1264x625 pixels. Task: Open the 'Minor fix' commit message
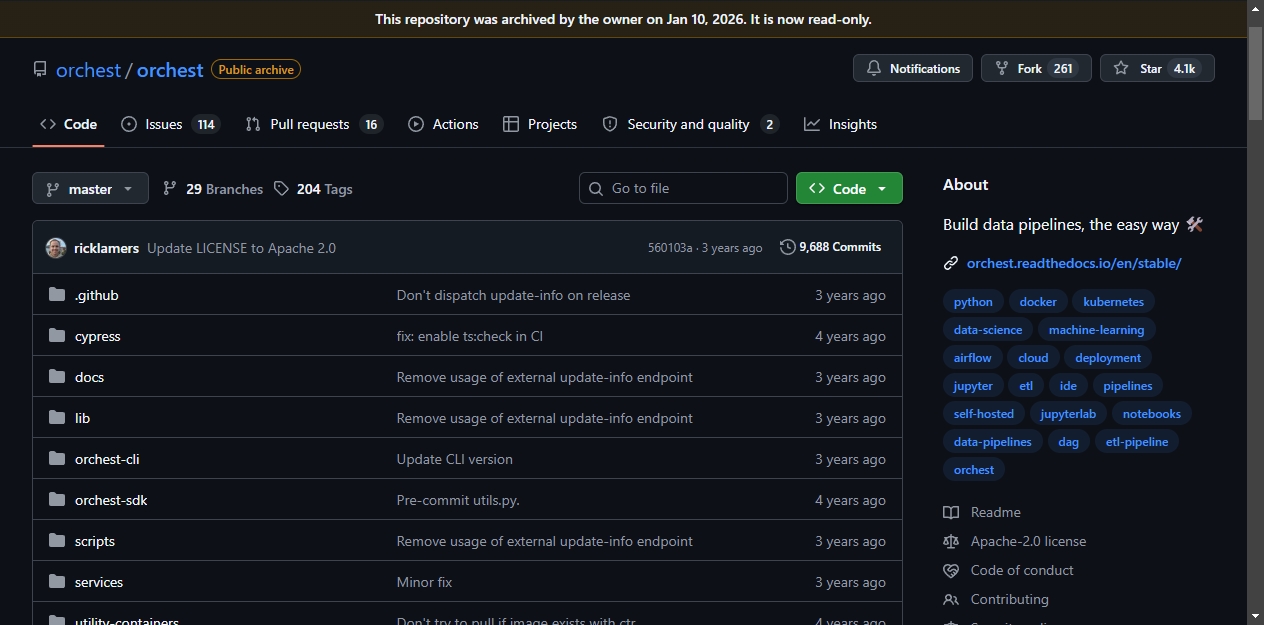(424, 582)
